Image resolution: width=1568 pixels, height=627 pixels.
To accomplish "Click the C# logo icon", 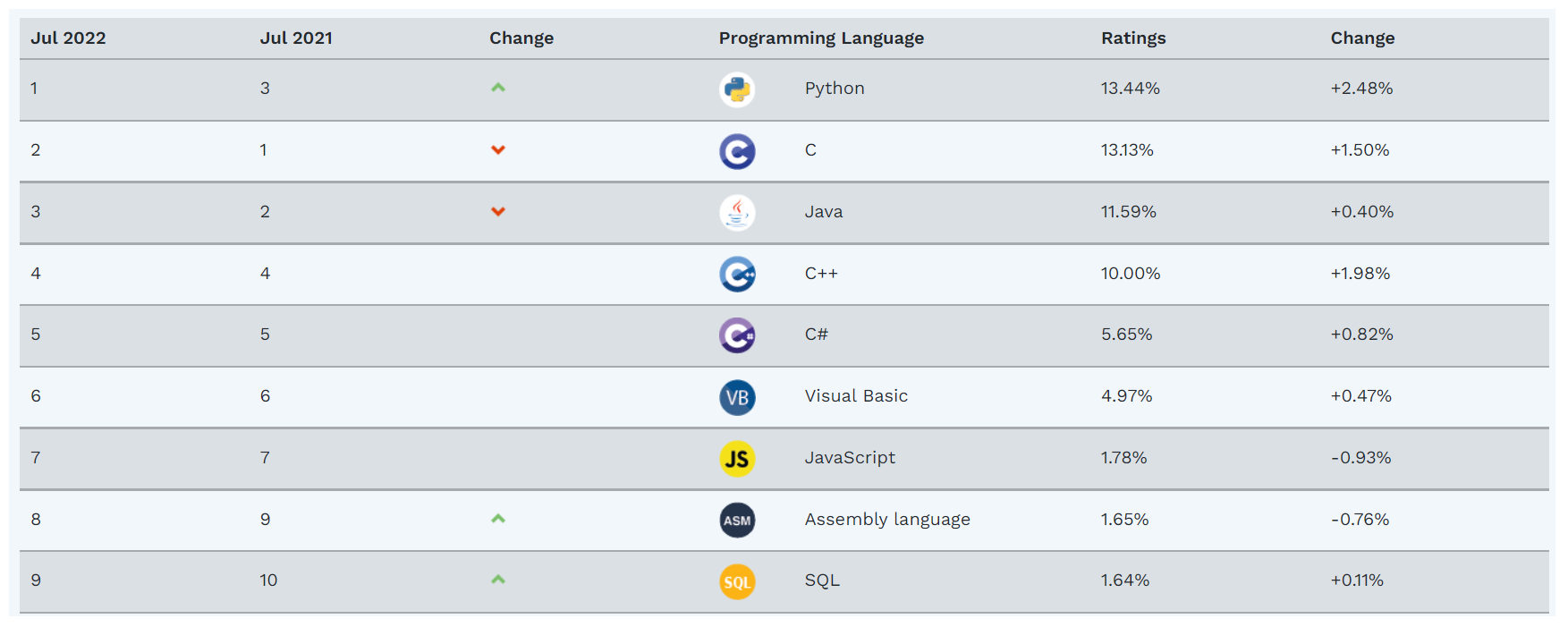I will [x=737, y=335].
